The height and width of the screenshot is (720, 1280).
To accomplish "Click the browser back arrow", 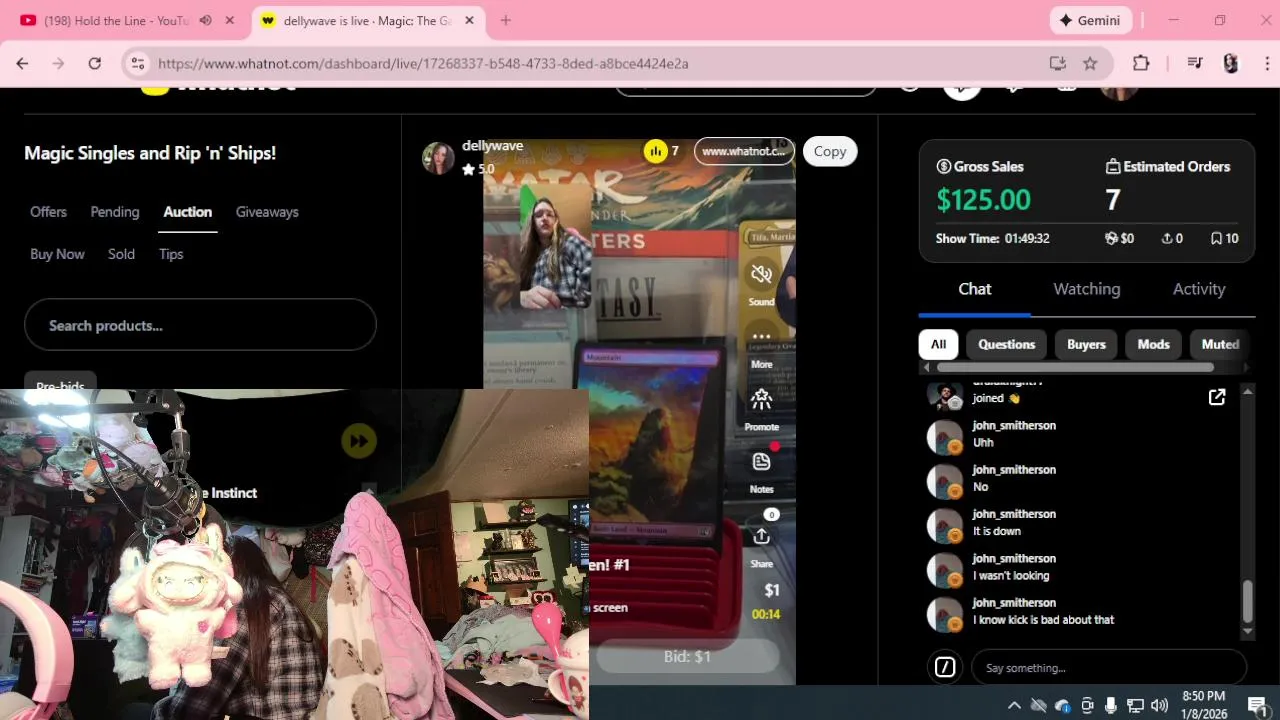I will (22, 63).
